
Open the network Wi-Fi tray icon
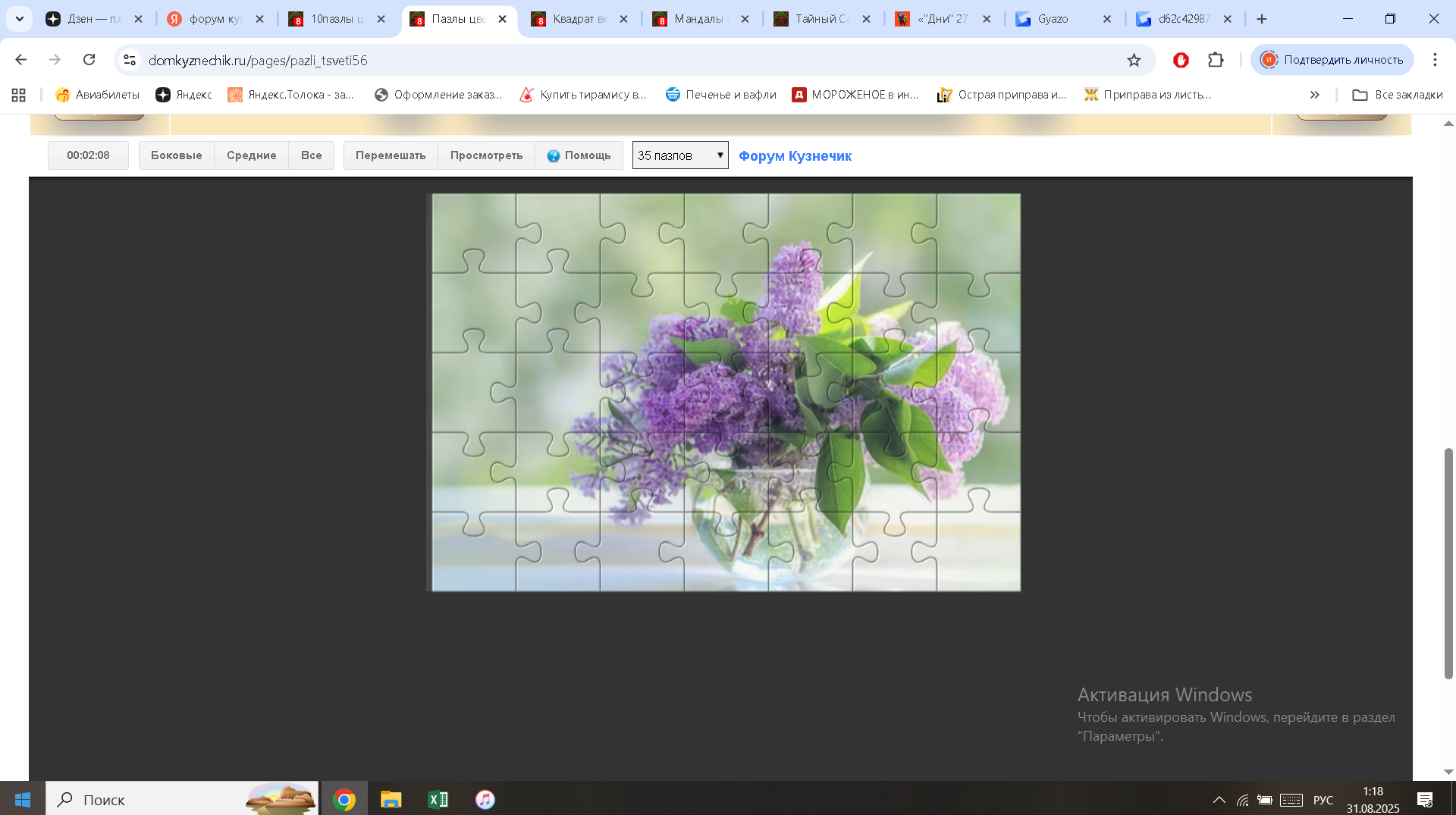coord(1242,800)
